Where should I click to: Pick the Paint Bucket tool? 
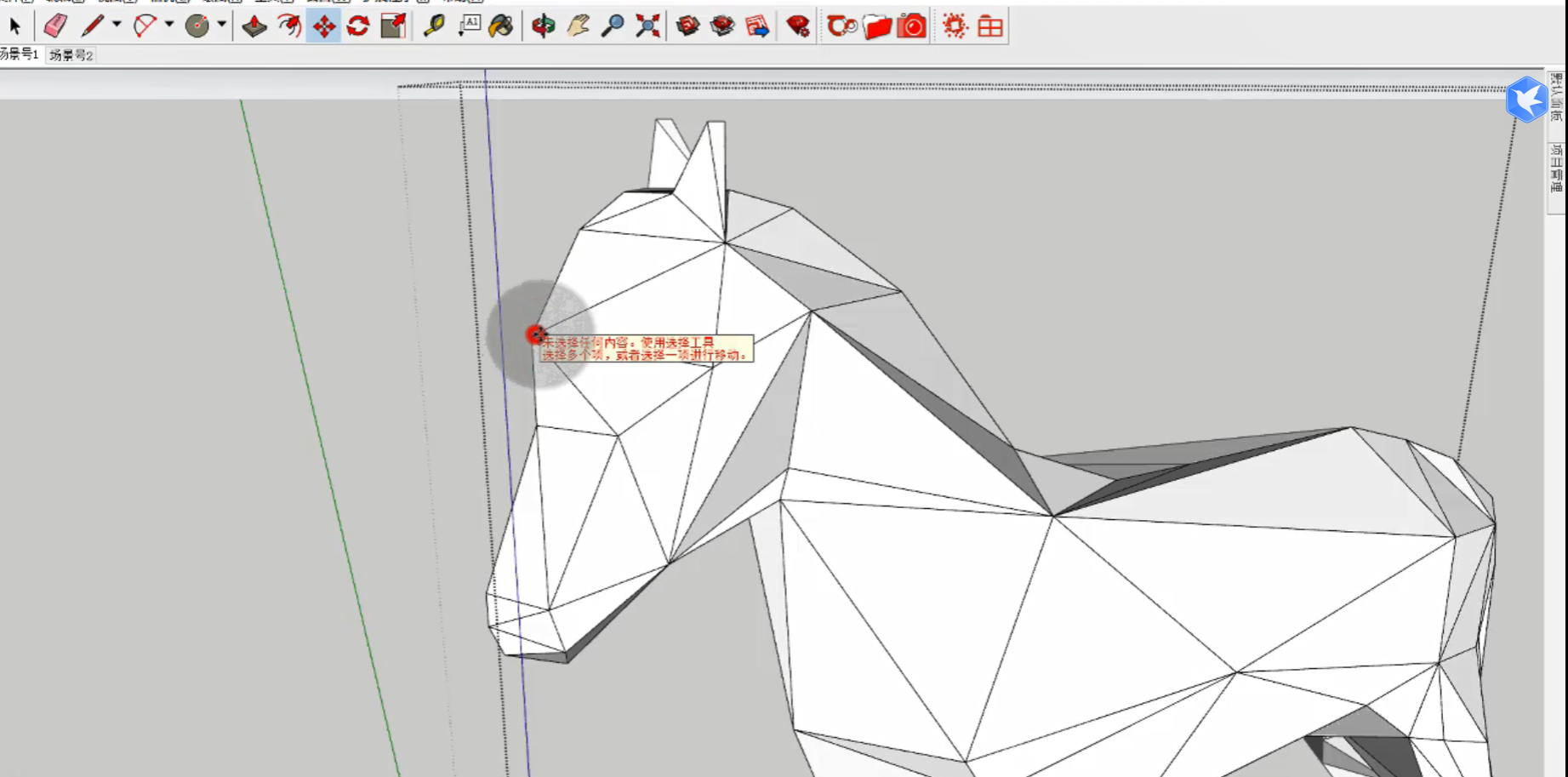(x=501, y=26)
